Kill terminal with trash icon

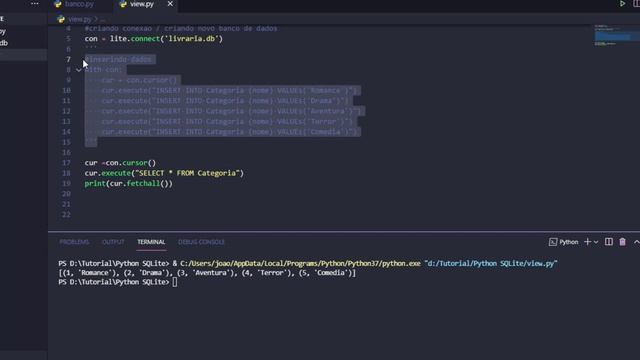coord(622,242)
